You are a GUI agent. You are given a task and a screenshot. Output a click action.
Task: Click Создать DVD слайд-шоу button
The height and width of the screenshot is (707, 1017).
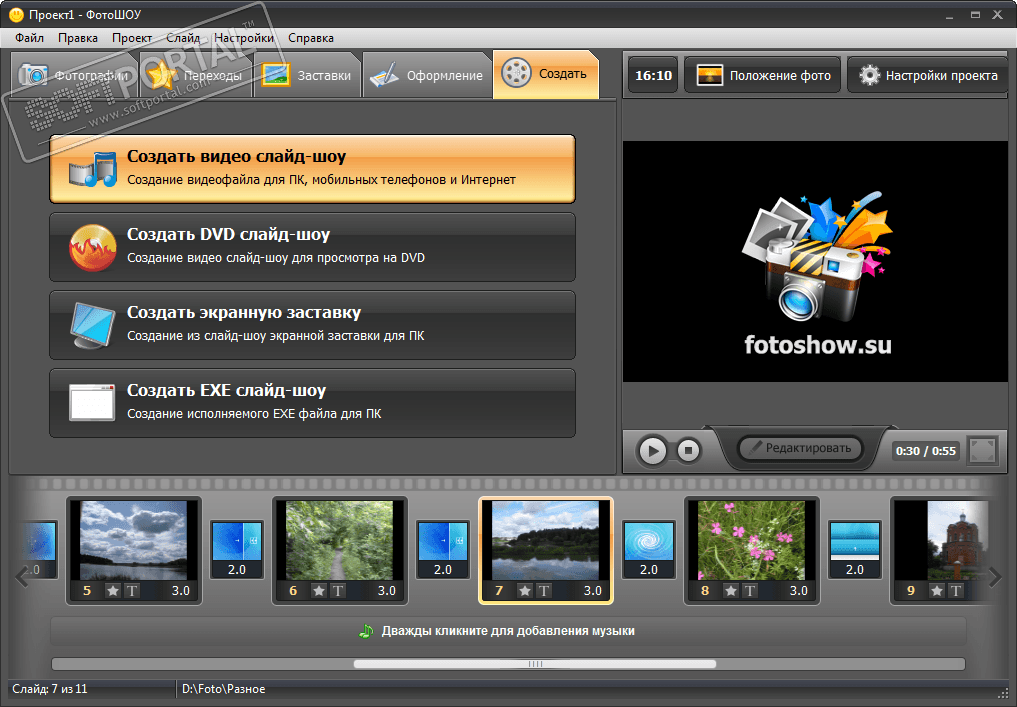(x=312, y=247)
